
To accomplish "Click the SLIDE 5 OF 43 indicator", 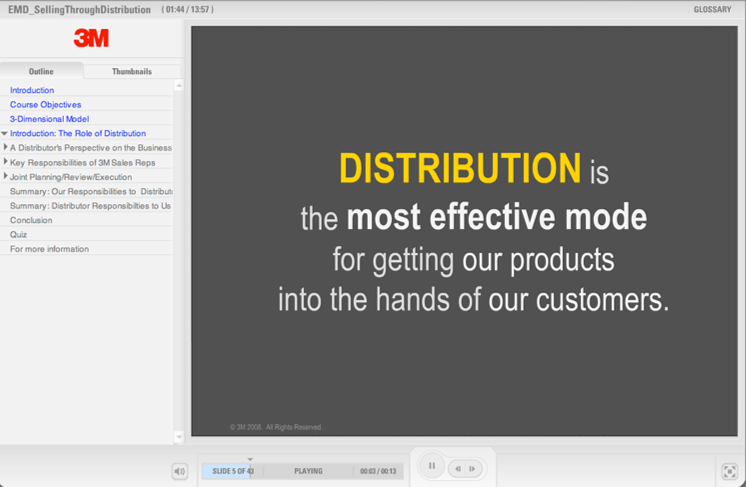I will coord(233,471).
